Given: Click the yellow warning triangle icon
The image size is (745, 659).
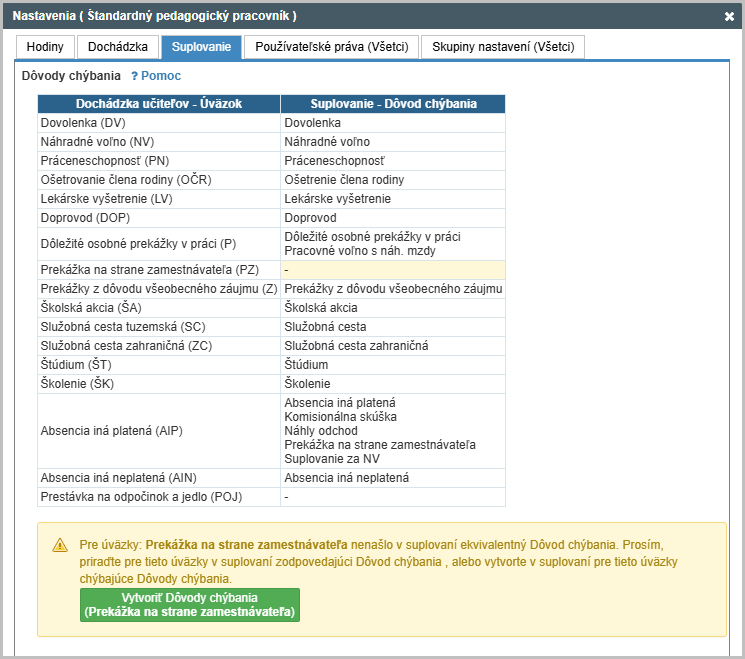Looking at the screenshot, I should (x=60, y=546).
